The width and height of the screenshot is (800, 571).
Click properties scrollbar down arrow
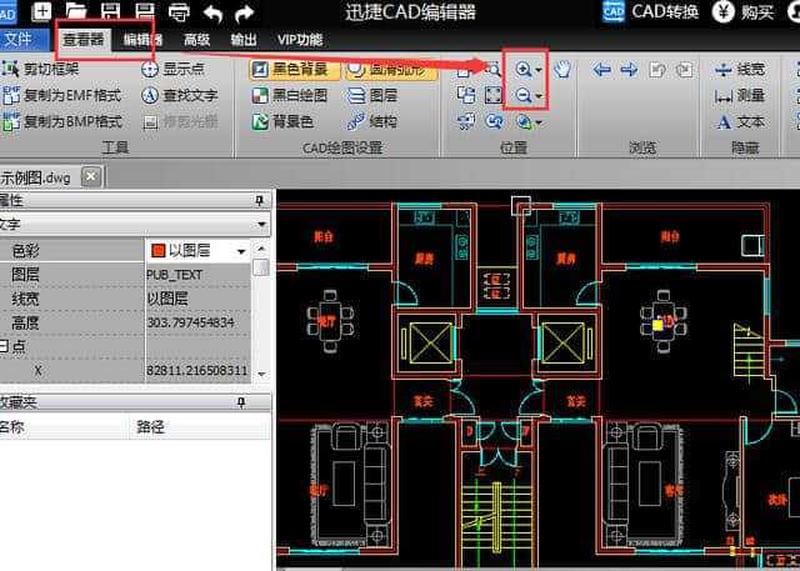[x=261, y=374]
